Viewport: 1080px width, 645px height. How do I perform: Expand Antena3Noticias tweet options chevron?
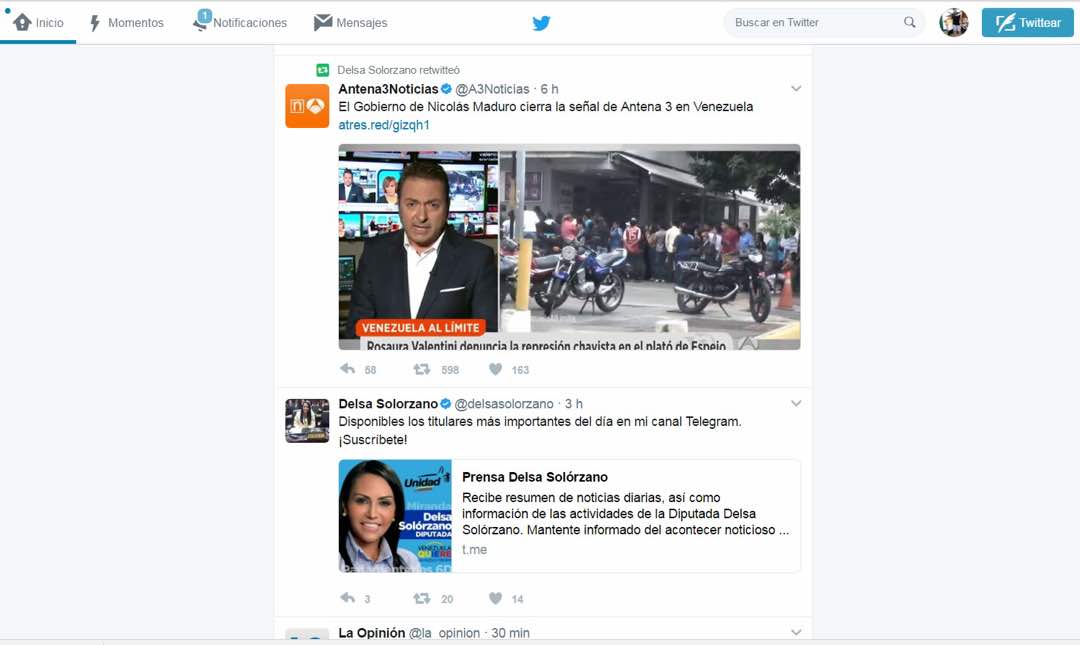[796, 88]
